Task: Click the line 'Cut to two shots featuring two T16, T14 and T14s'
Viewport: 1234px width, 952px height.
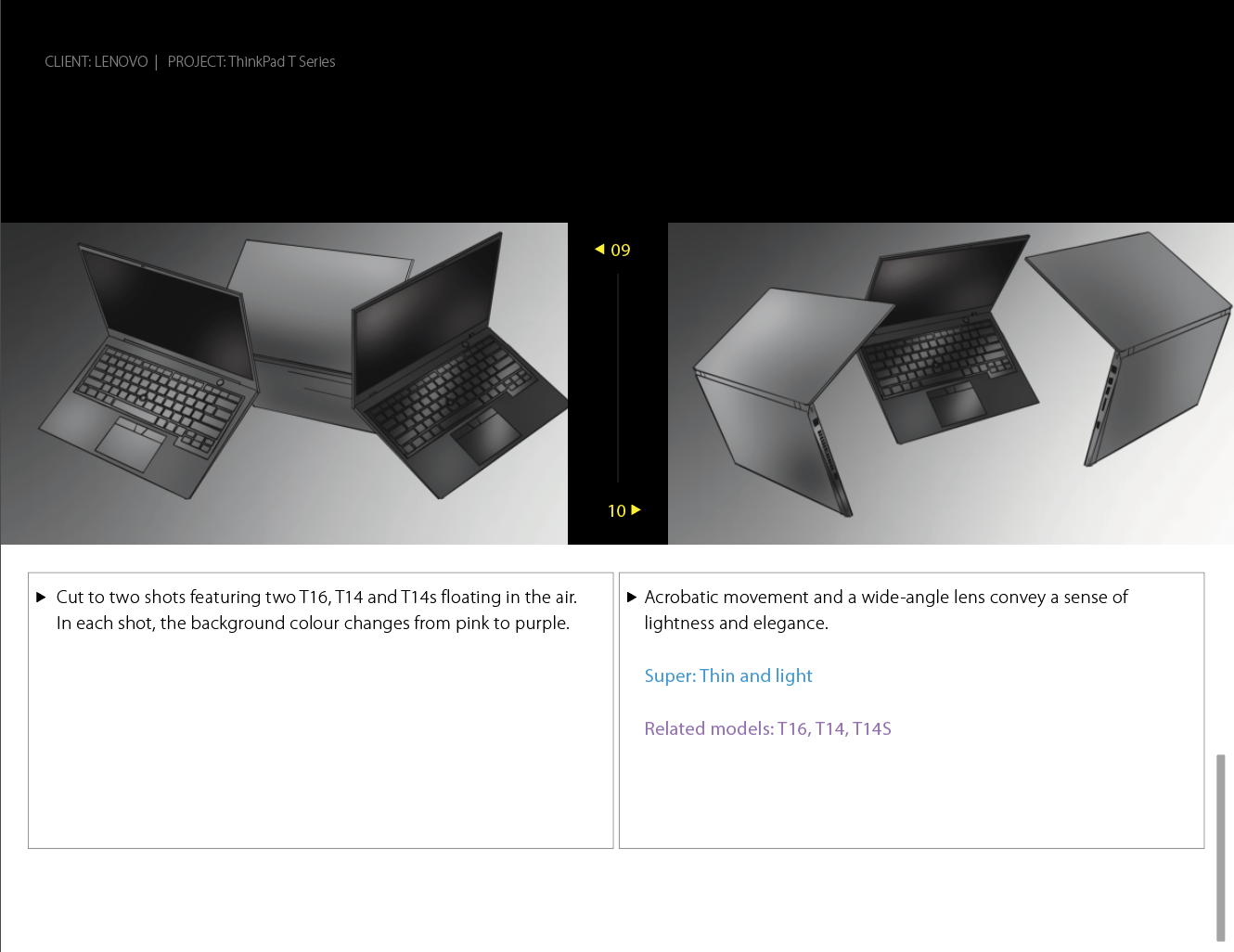Action: pyautogui.click(x=316, y=598)
